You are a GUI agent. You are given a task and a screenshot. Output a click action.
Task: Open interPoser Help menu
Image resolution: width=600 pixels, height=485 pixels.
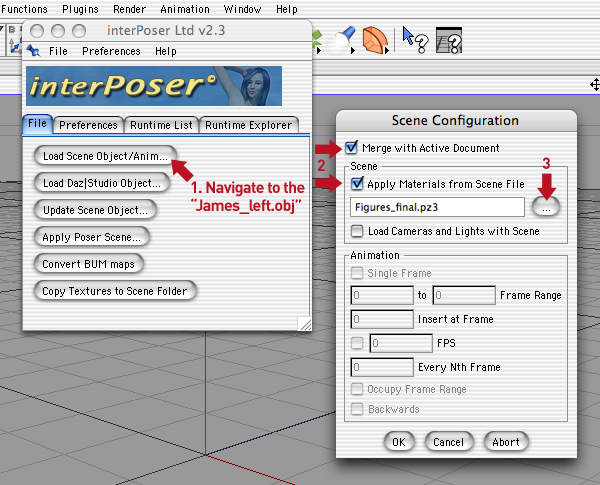[x=166, y=51]
